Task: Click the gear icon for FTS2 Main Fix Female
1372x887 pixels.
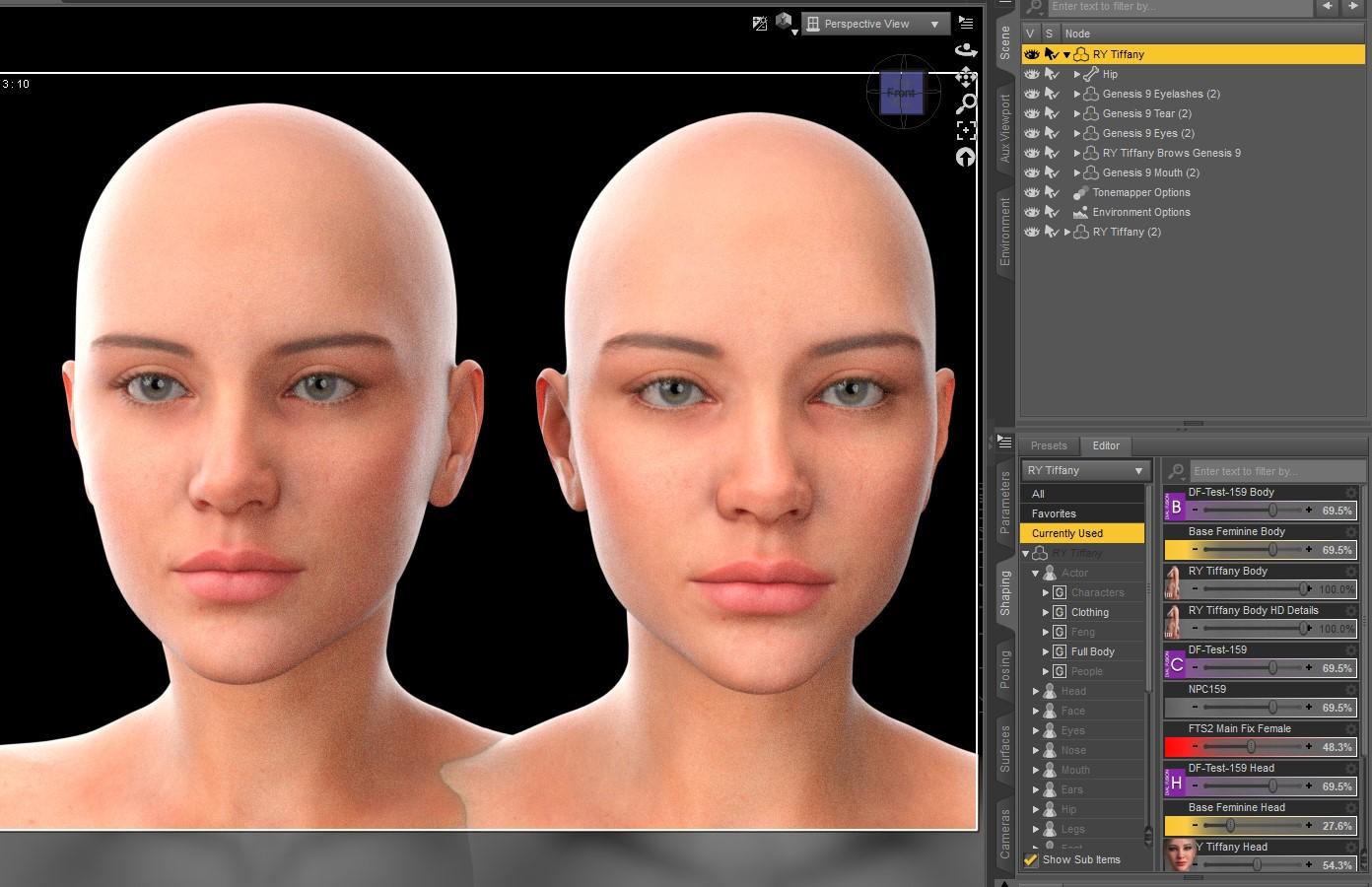Action: click(1351, 728)
